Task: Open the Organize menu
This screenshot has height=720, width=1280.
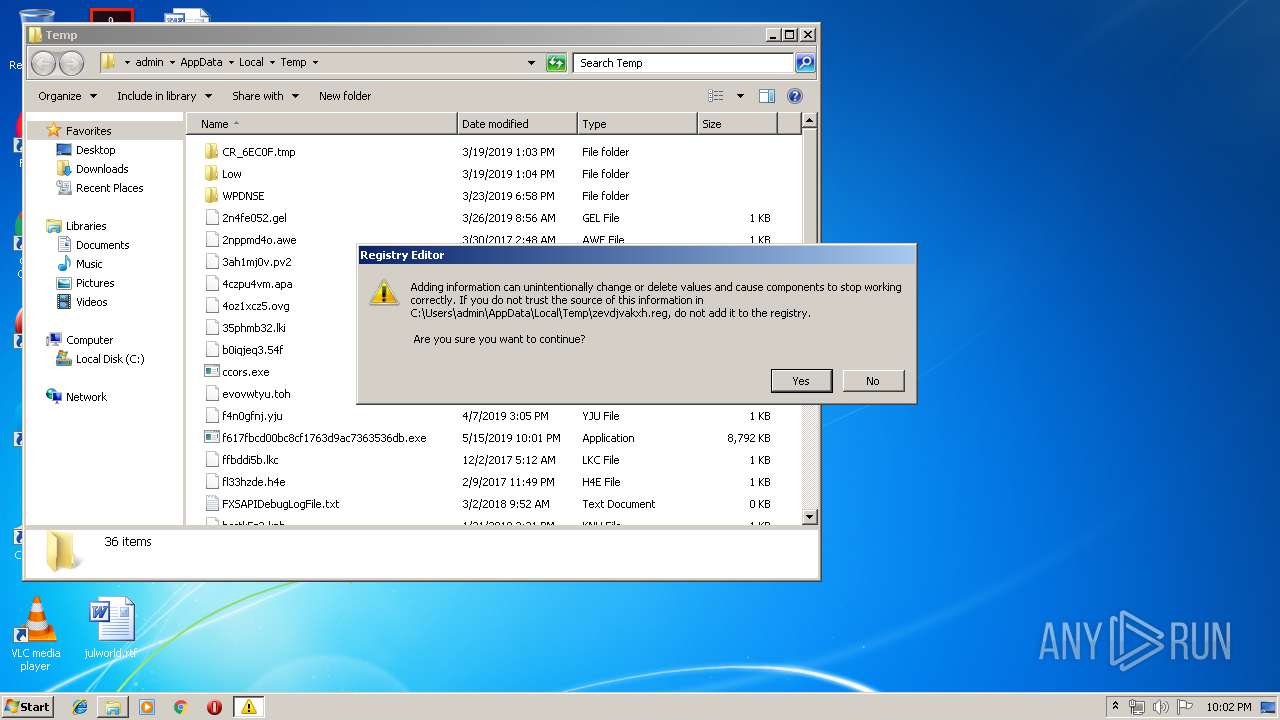Action: tap(67, 96)
